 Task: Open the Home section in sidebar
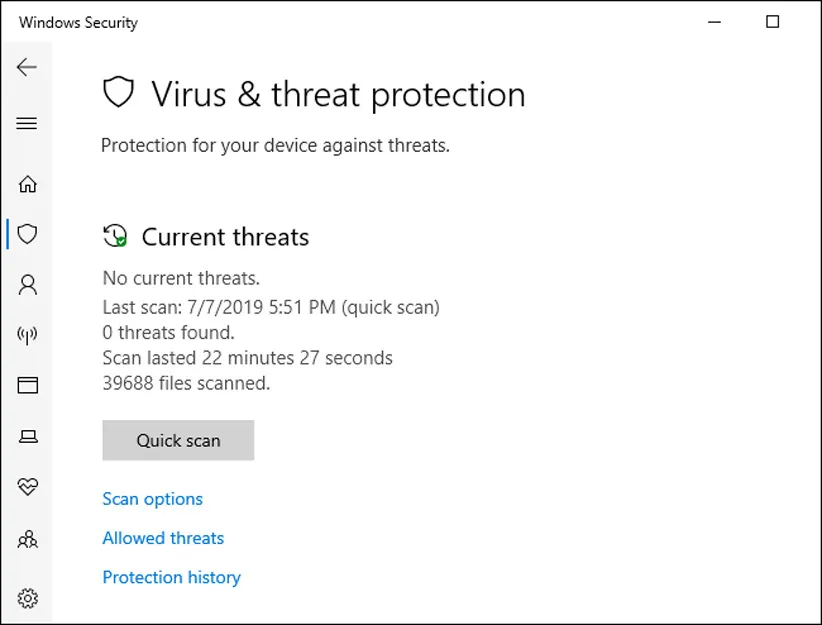(28, 184)
